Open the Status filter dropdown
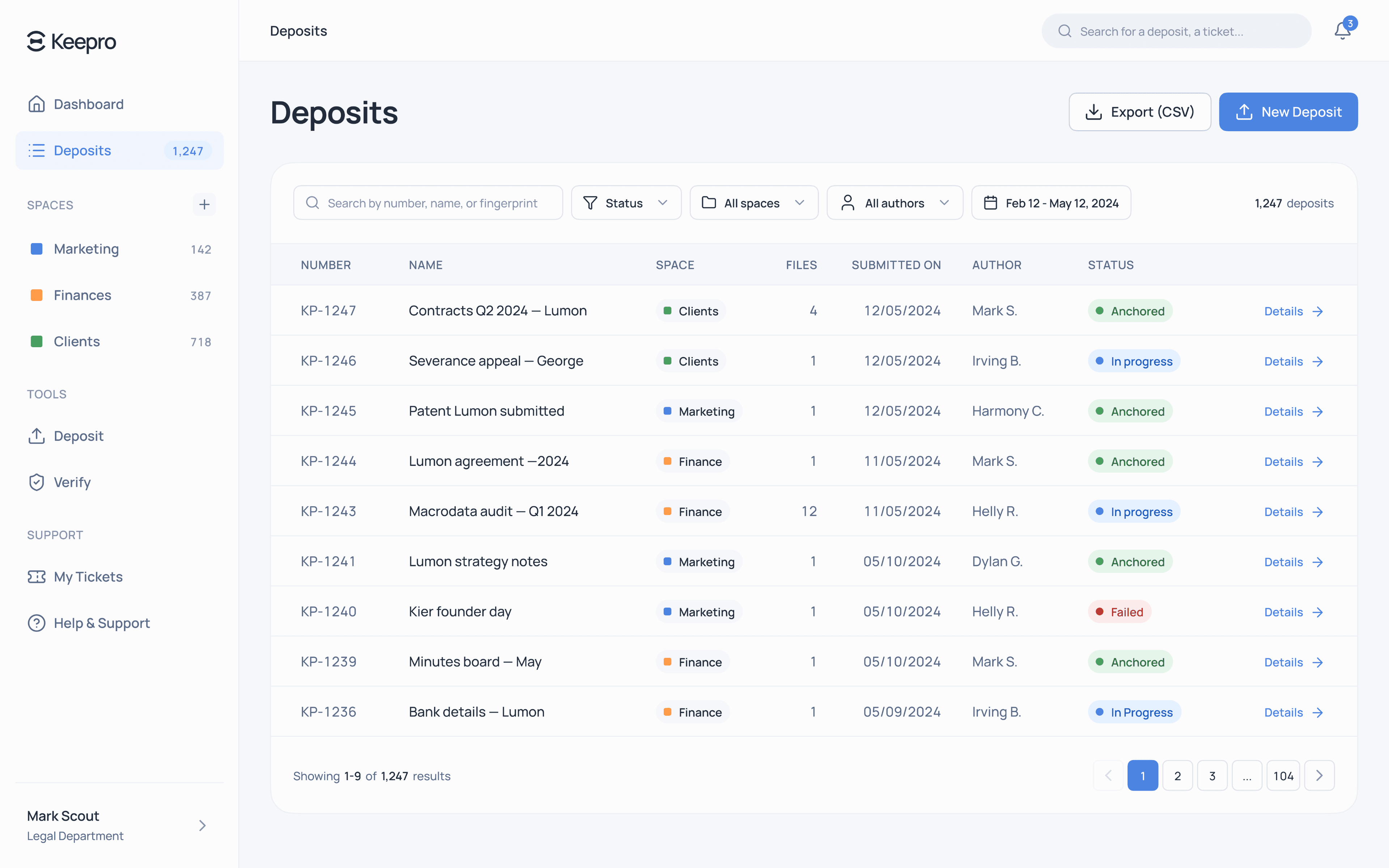 click(626, 203)
